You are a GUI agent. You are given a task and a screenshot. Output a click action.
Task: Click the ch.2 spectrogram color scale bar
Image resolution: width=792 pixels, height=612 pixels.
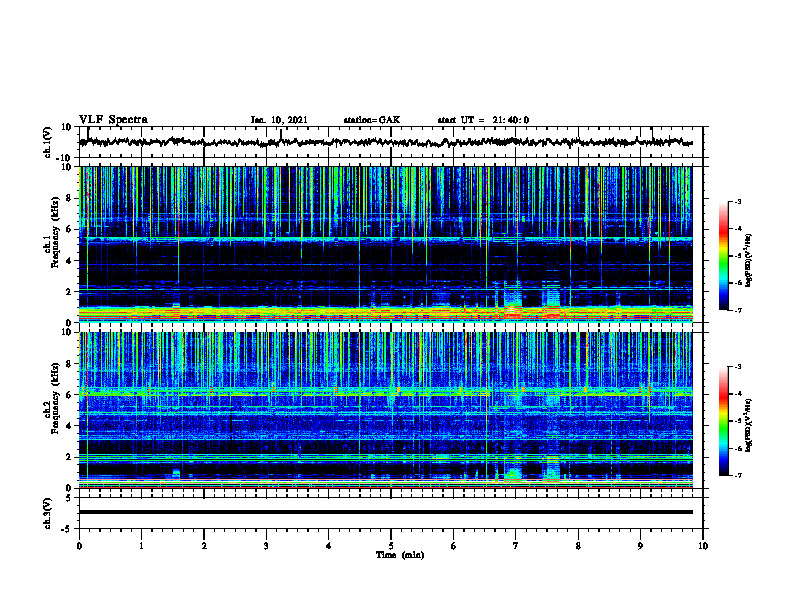pos(723,421)
